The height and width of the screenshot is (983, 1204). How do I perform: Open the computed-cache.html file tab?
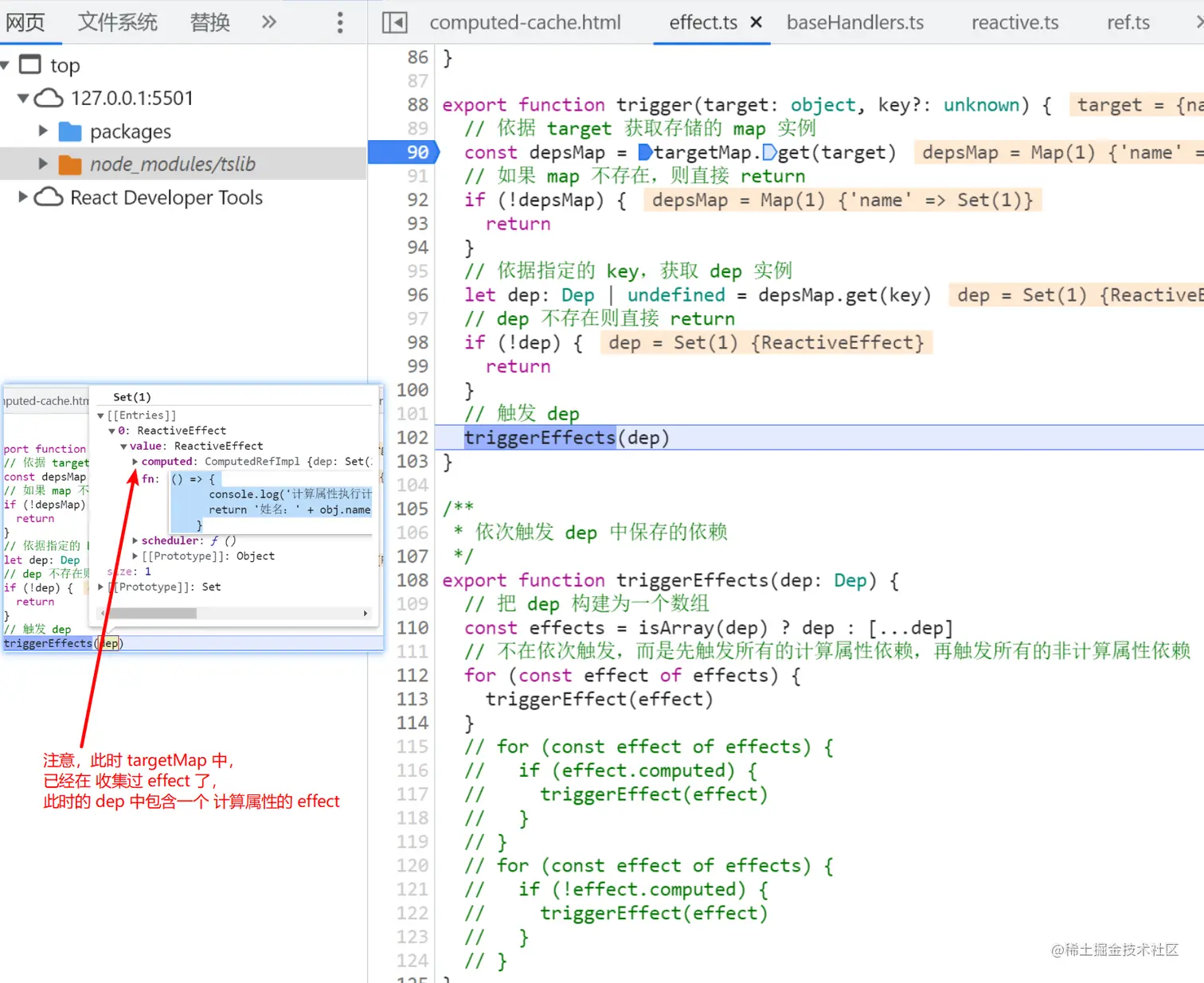pyautogui.click(x=525, y=22)
